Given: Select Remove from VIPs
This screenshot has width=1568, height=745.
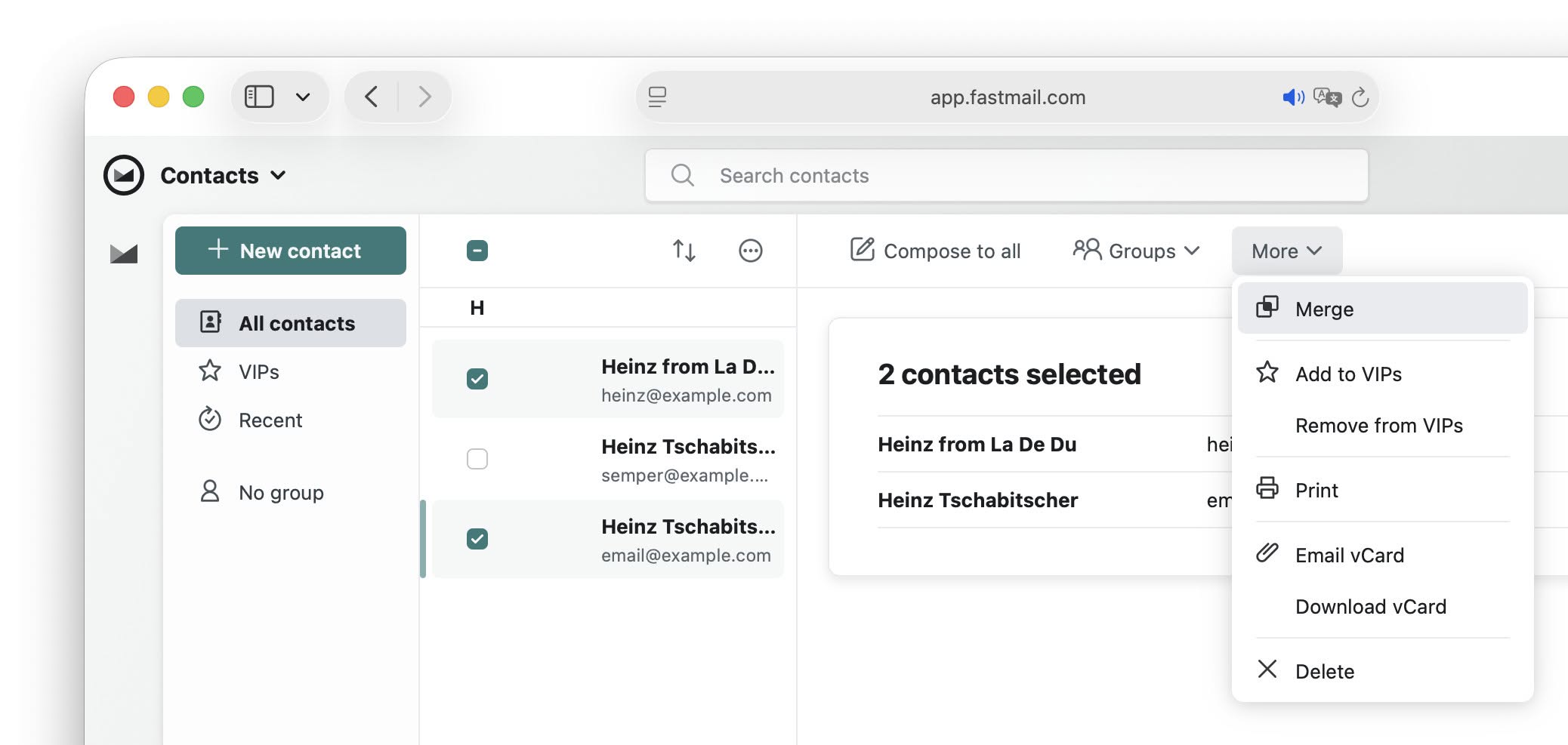Looking at the screenshot, I should coord(1382,425).
